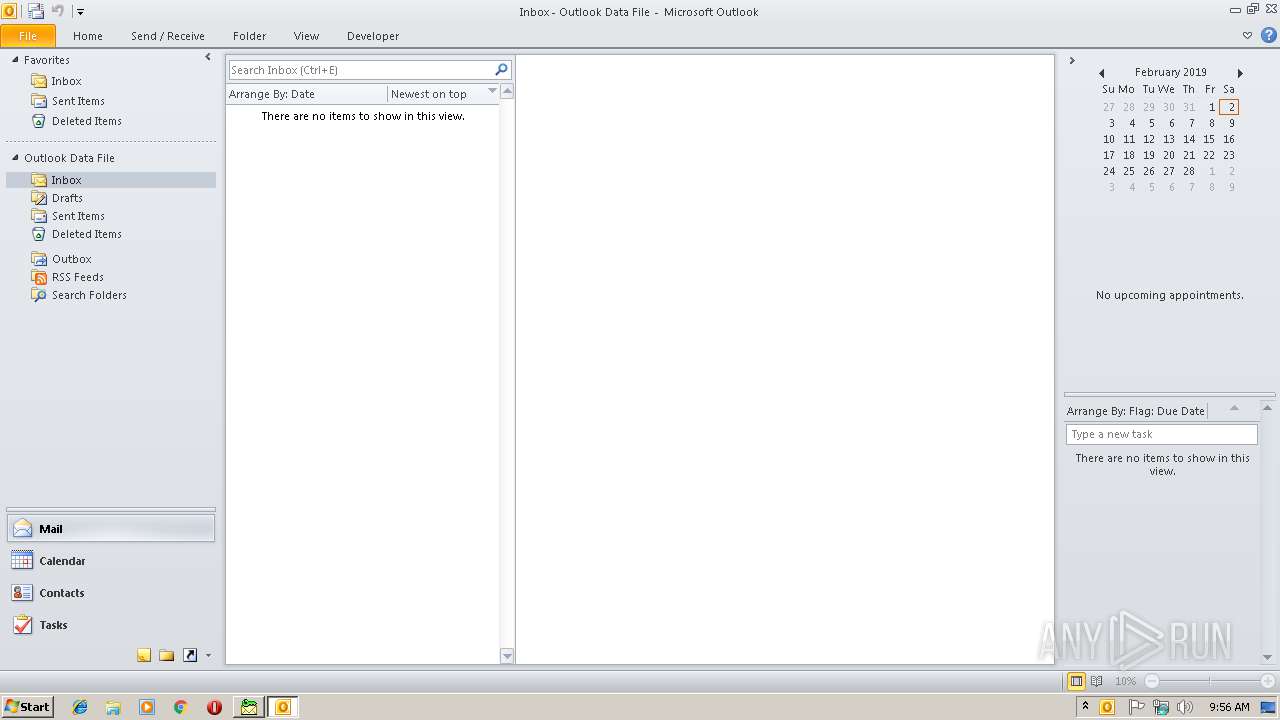
Task: Collapse the To-Do Bar with the arrow
Action: (x=1072, y=61)
